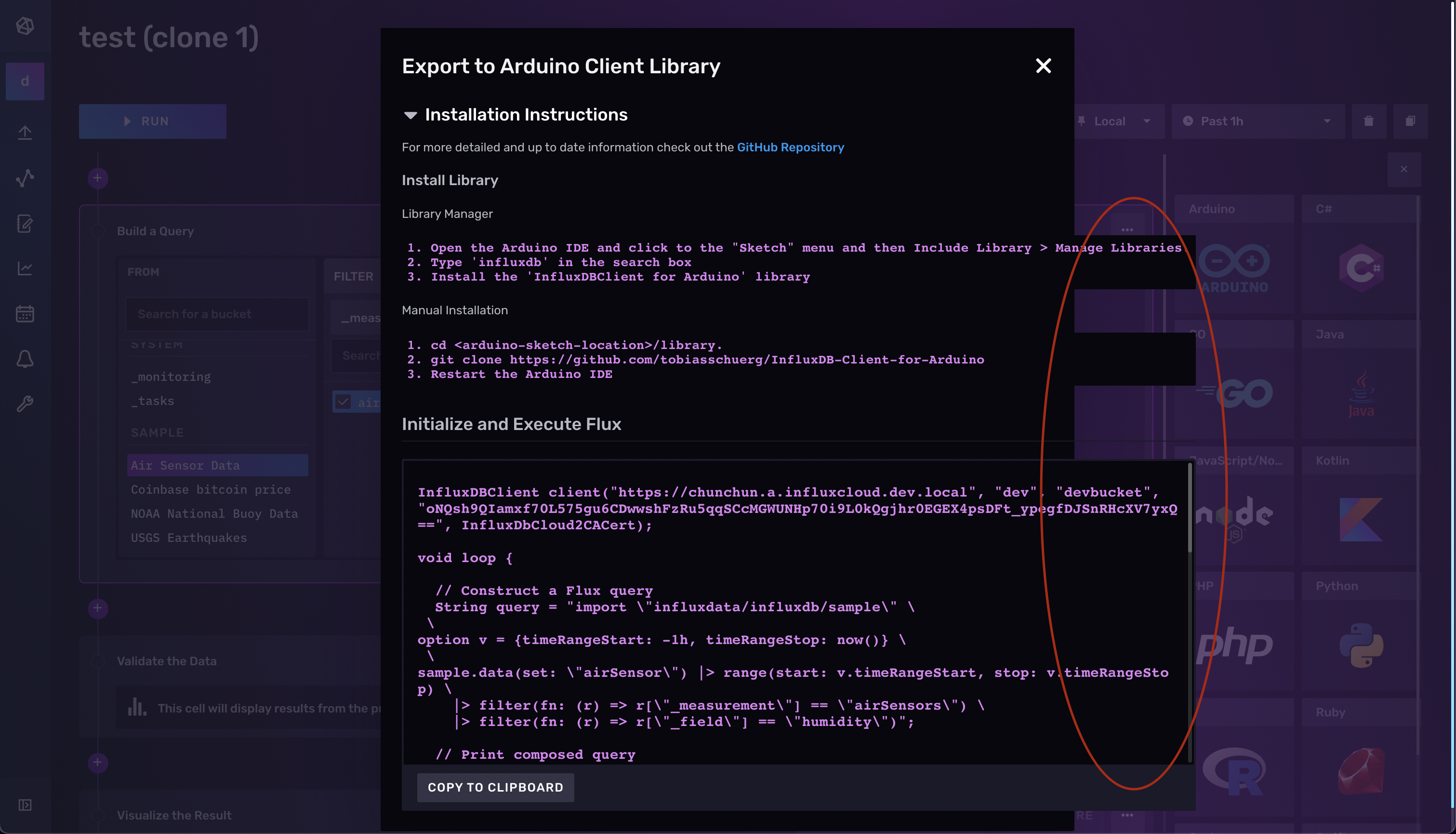
Task: Open Dashboards chart icon in sidebar
Action: pos(25,268)
